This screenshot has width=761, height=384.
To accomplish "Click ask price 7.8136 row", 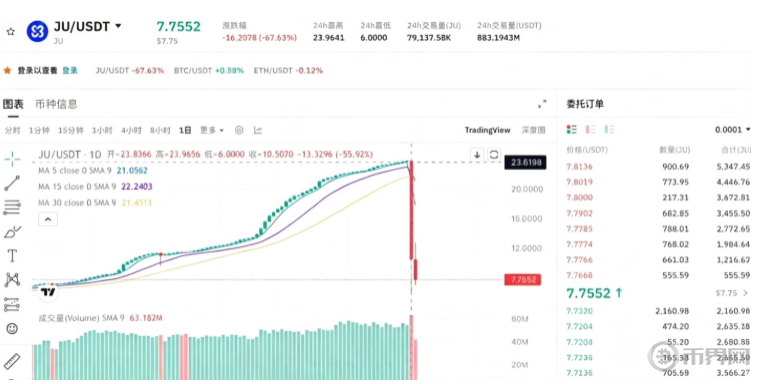I will (x=658, y=167).
